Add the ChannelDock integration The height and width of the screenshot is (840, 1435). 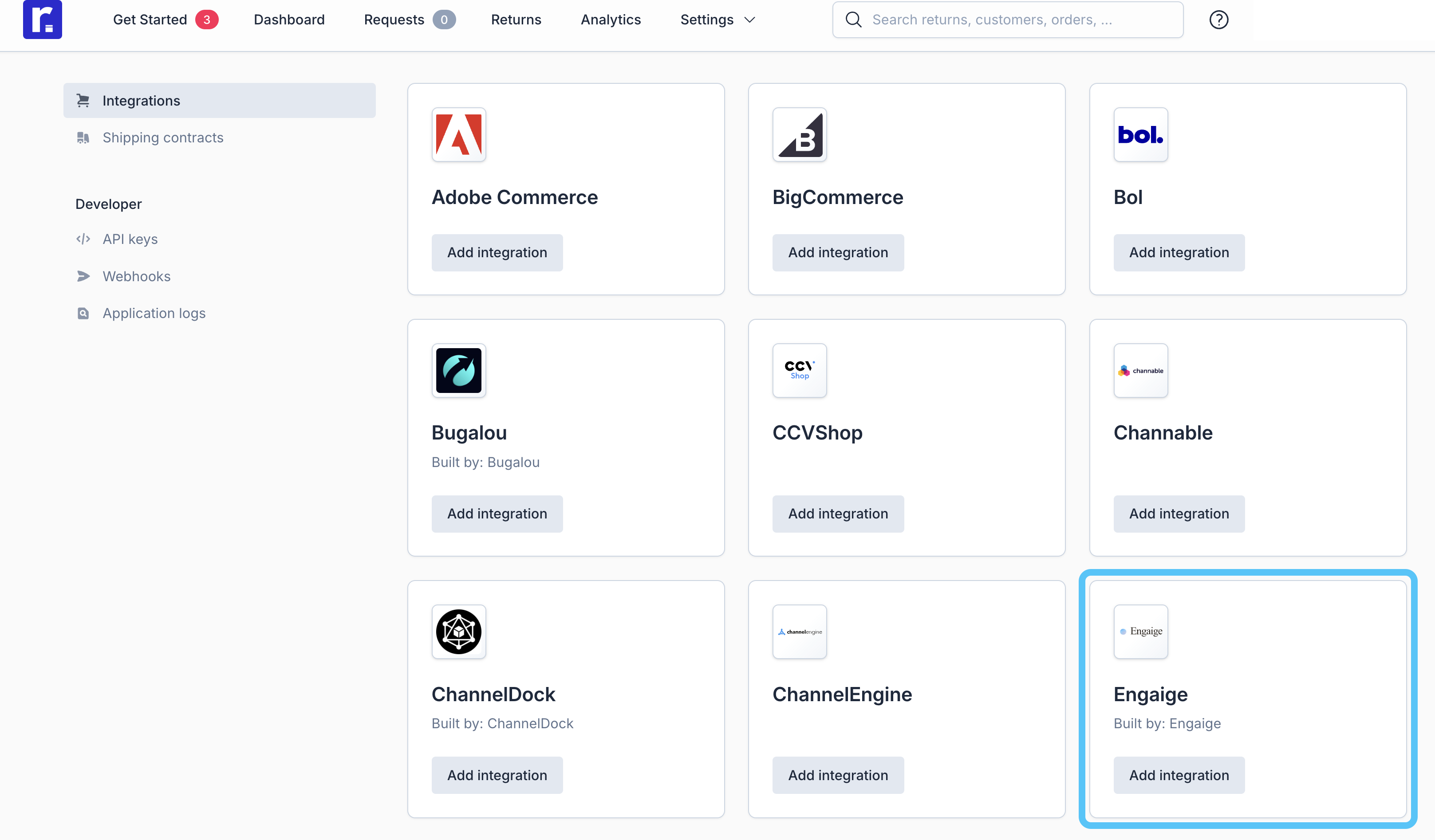click(x=497, y=775)
